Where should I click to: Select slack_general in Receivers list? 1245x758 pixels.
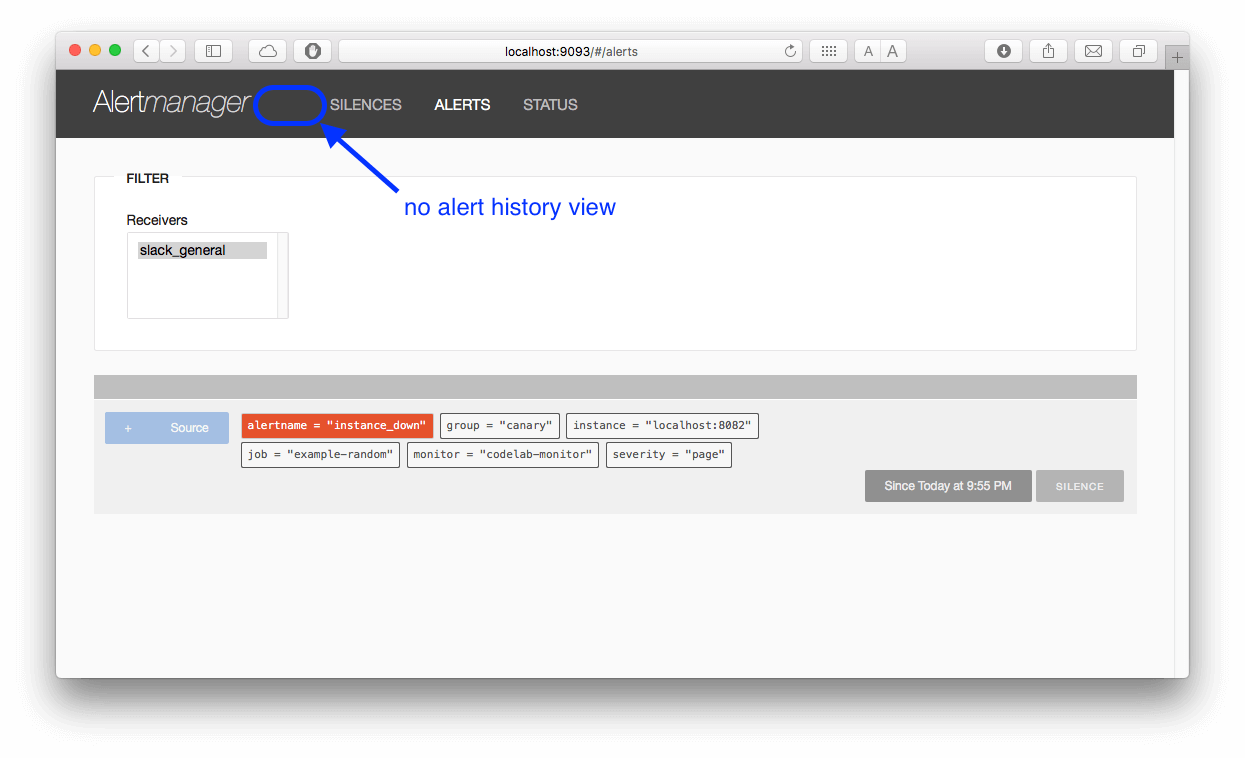pos(202,250)
